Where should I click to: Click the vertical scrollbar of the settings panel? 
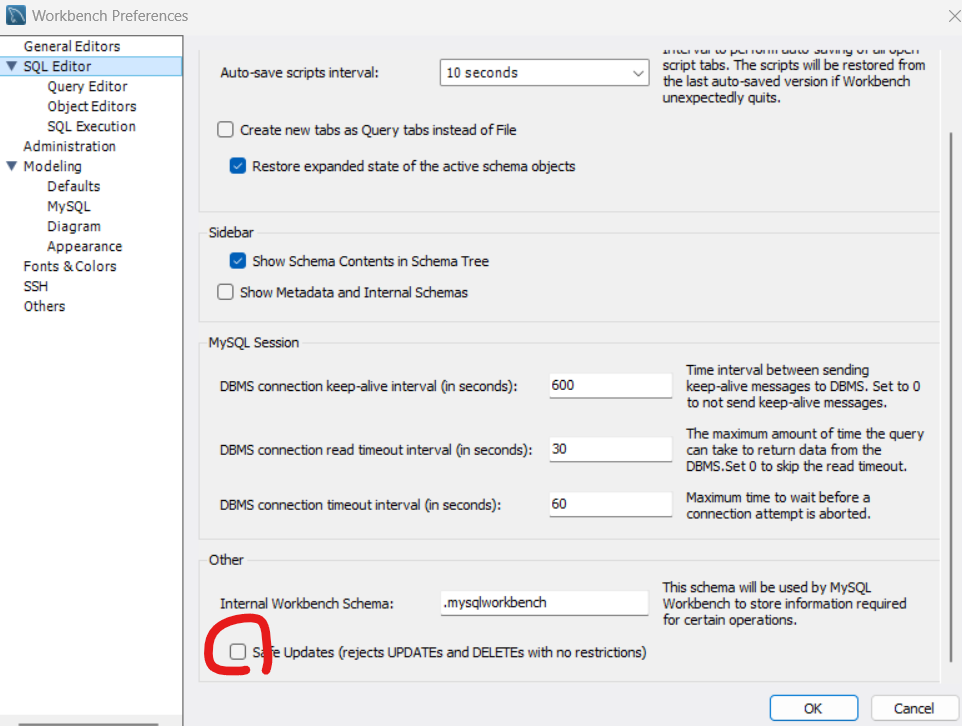pyautogui.click(x=951, y=396)
